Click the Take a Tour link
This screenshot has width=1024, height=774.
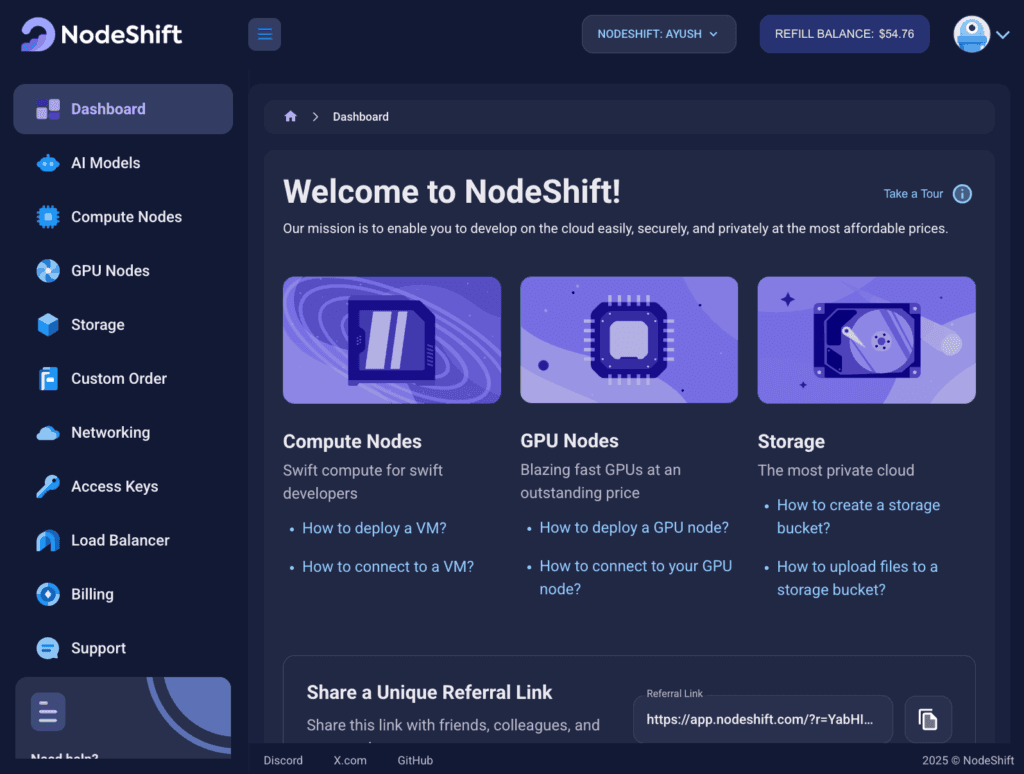tap(913, 193)
